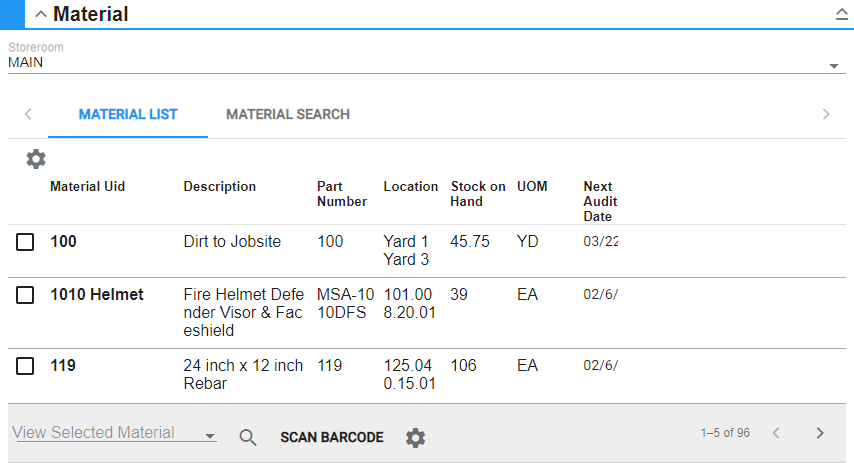Viewport: 854px width, 463px height.
Task: Open barcode settings gear beside Scan Barcode
Action: pyautogui.click(x=415, y=437)
